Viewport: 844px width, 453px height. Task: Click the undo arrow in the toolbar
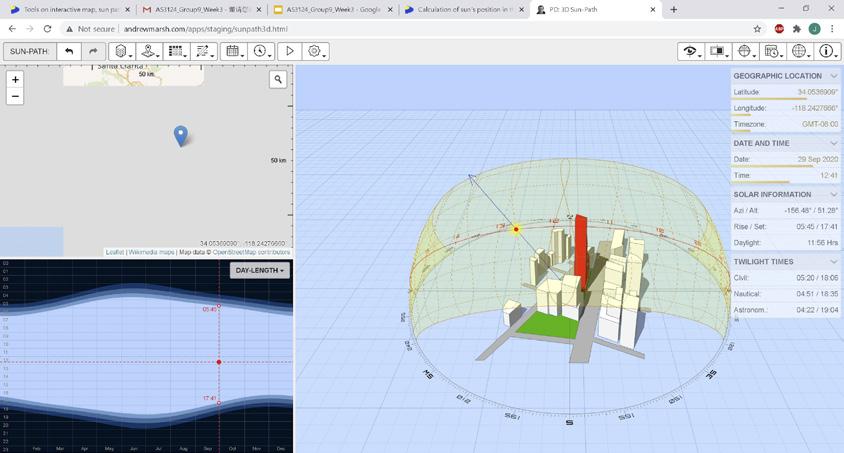[x=69, y=51]
